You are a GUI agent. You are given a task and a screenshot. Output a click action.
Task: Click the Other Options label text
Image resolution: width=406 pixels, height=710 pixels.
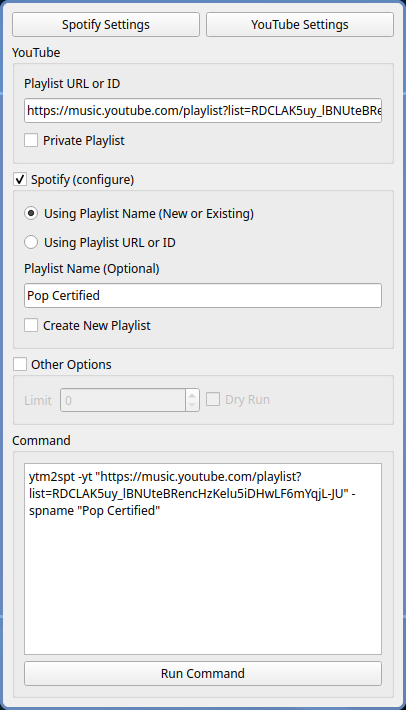pyautogui.click(x=71, y=365)
